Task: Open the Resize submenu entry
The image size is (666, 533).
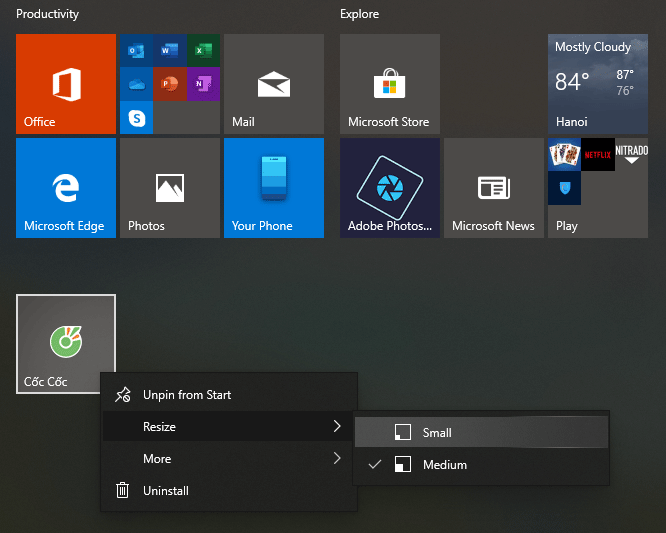Action: pyautogui.click(x=229, y=426)
